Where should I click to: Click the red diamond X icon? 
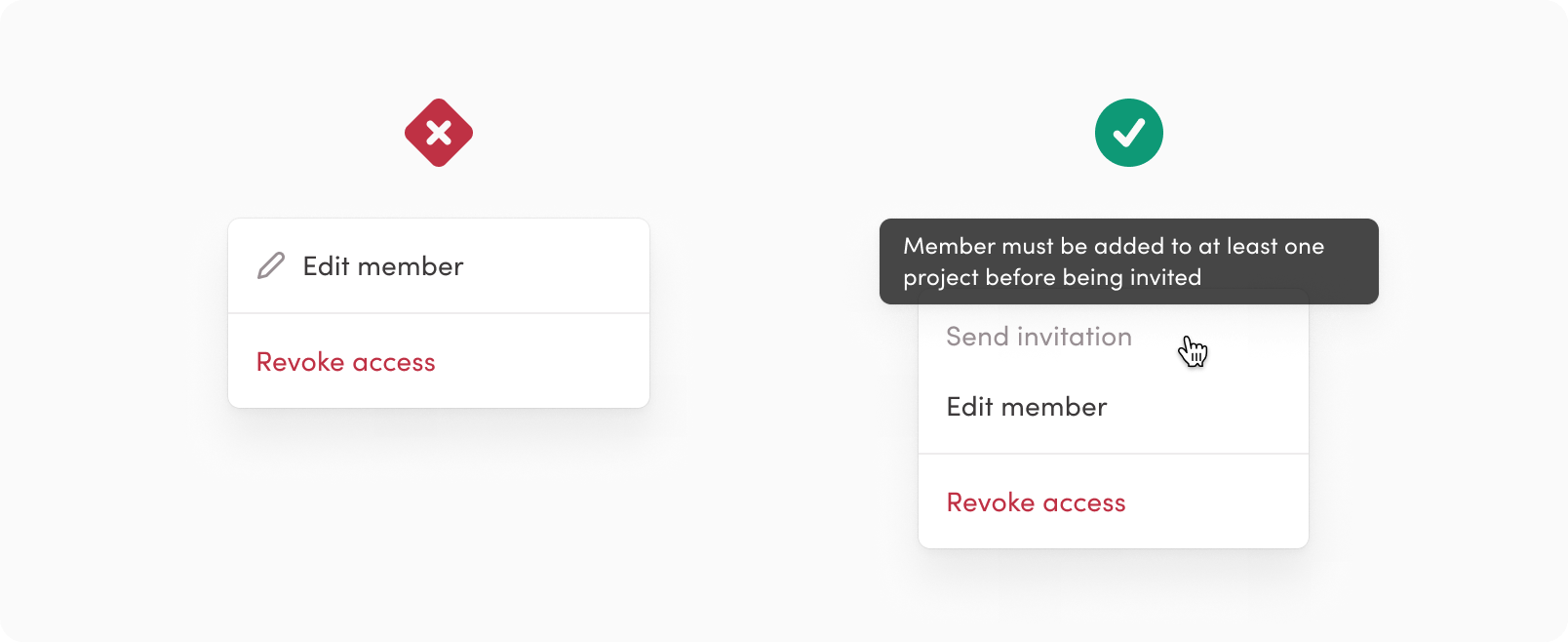pos(439,133)
